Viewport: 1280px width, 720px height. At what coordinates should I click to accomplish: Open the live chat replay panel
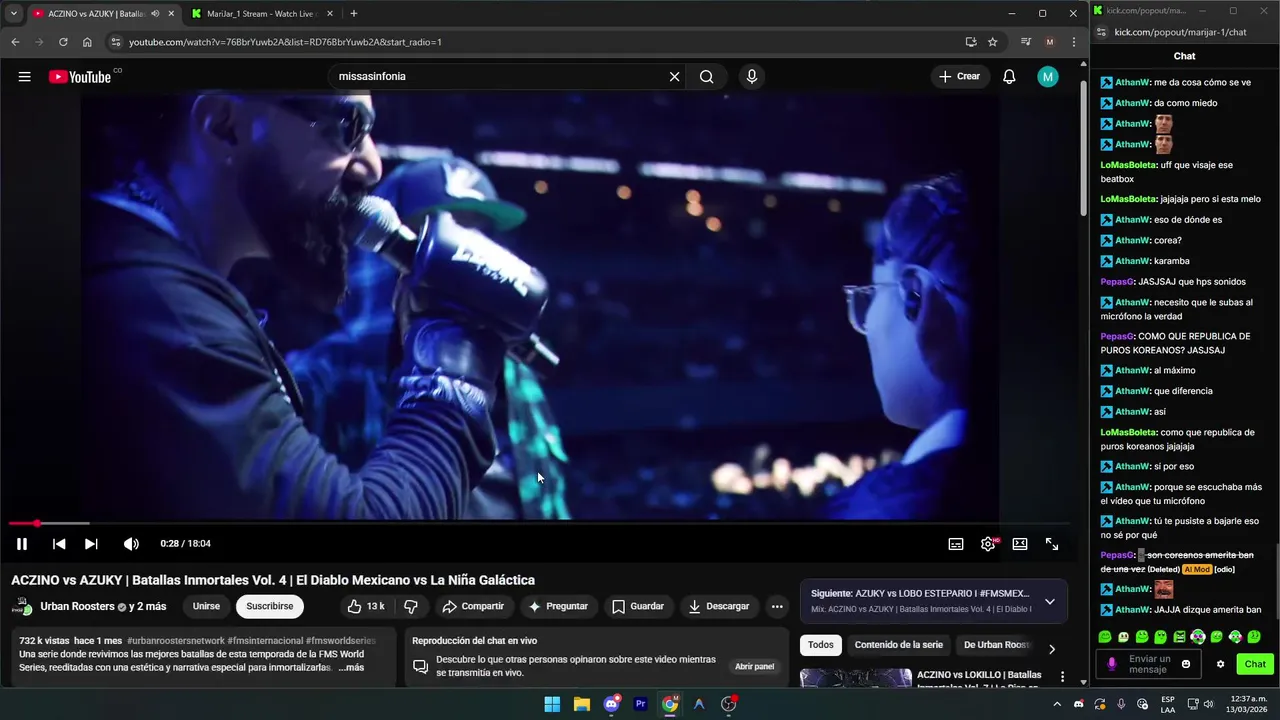(x=754, y=666)
